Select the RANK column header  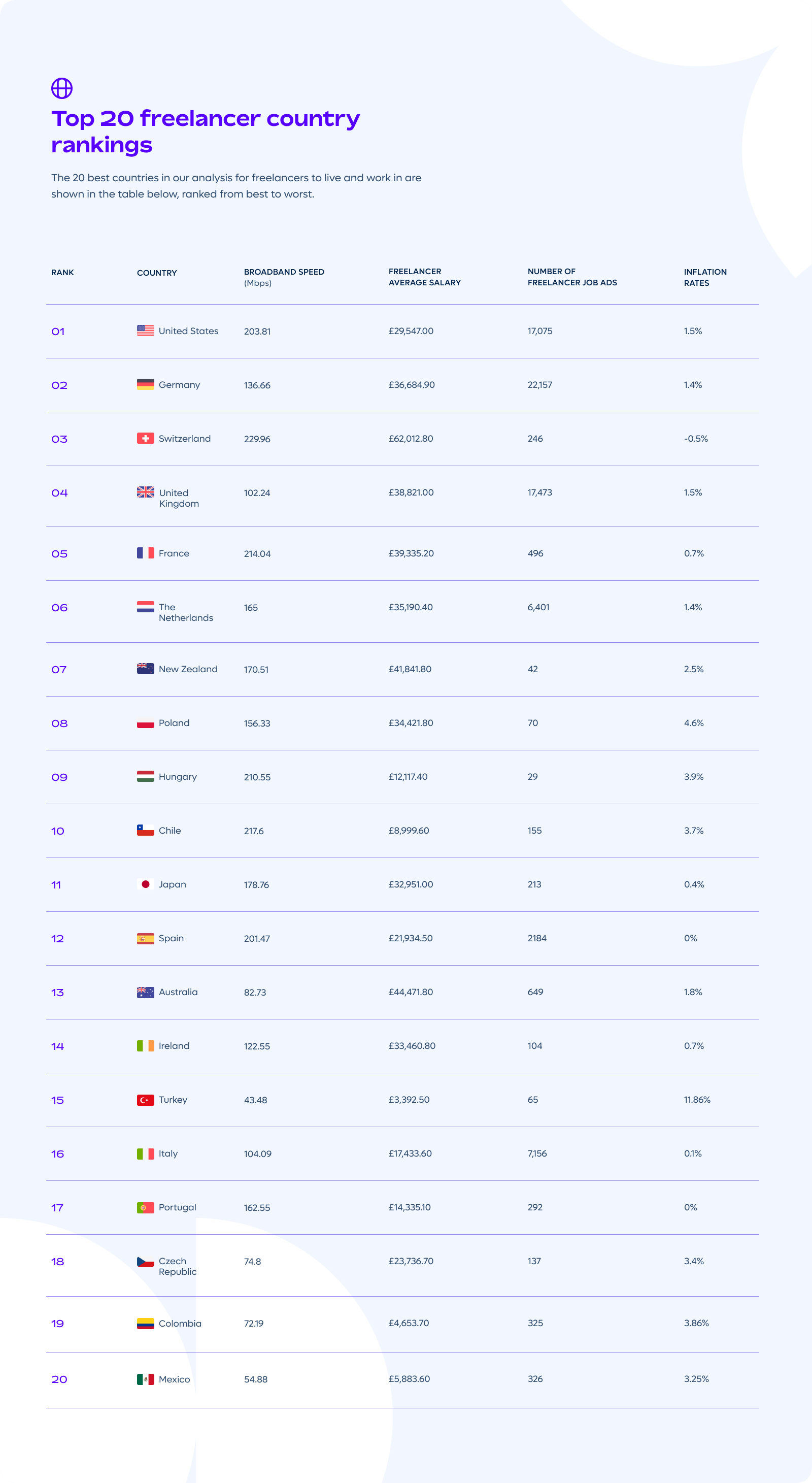[x=63, y=272]
